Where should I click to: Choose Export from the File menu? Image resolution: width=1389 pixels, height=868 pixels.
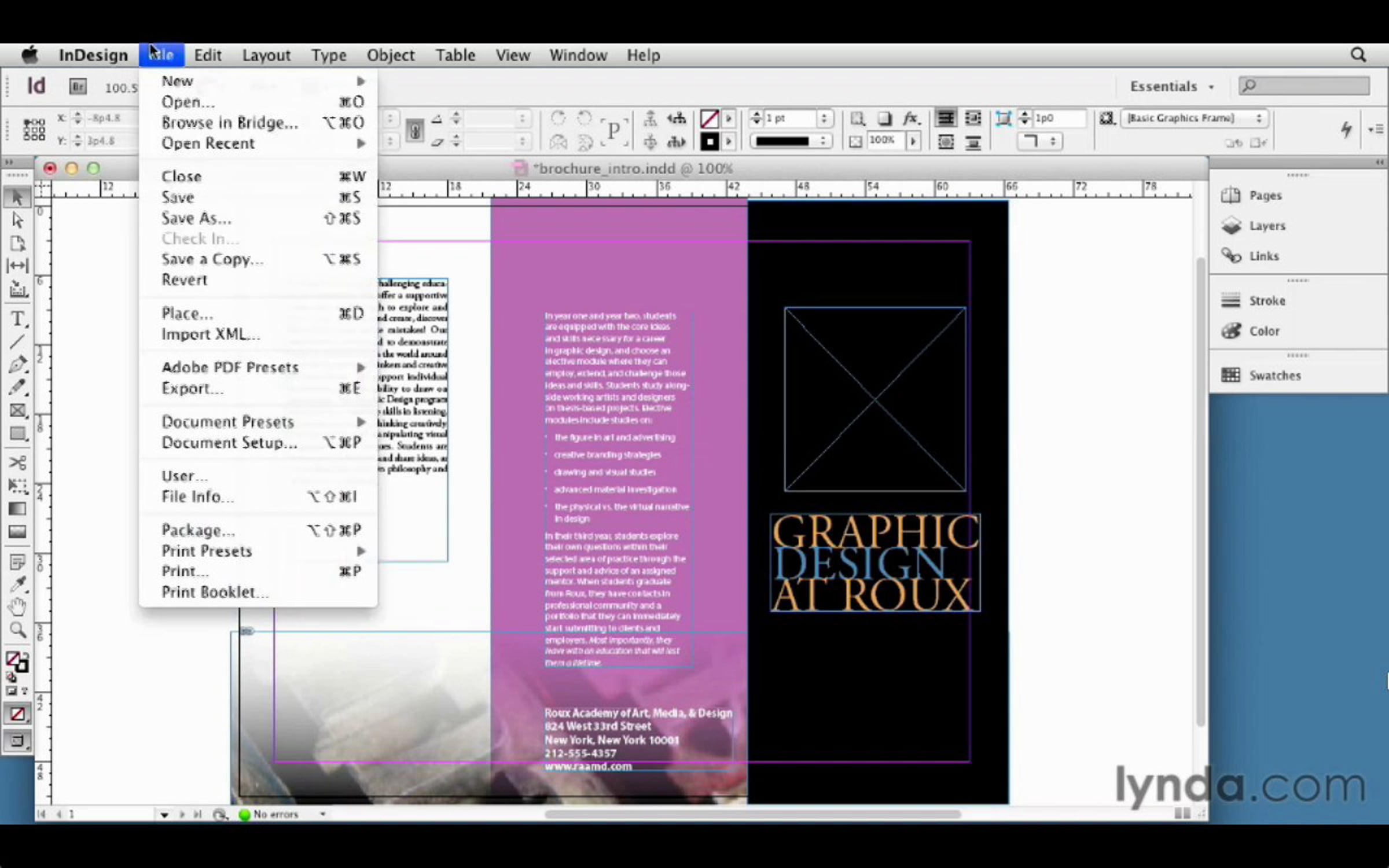click(192, 388)
